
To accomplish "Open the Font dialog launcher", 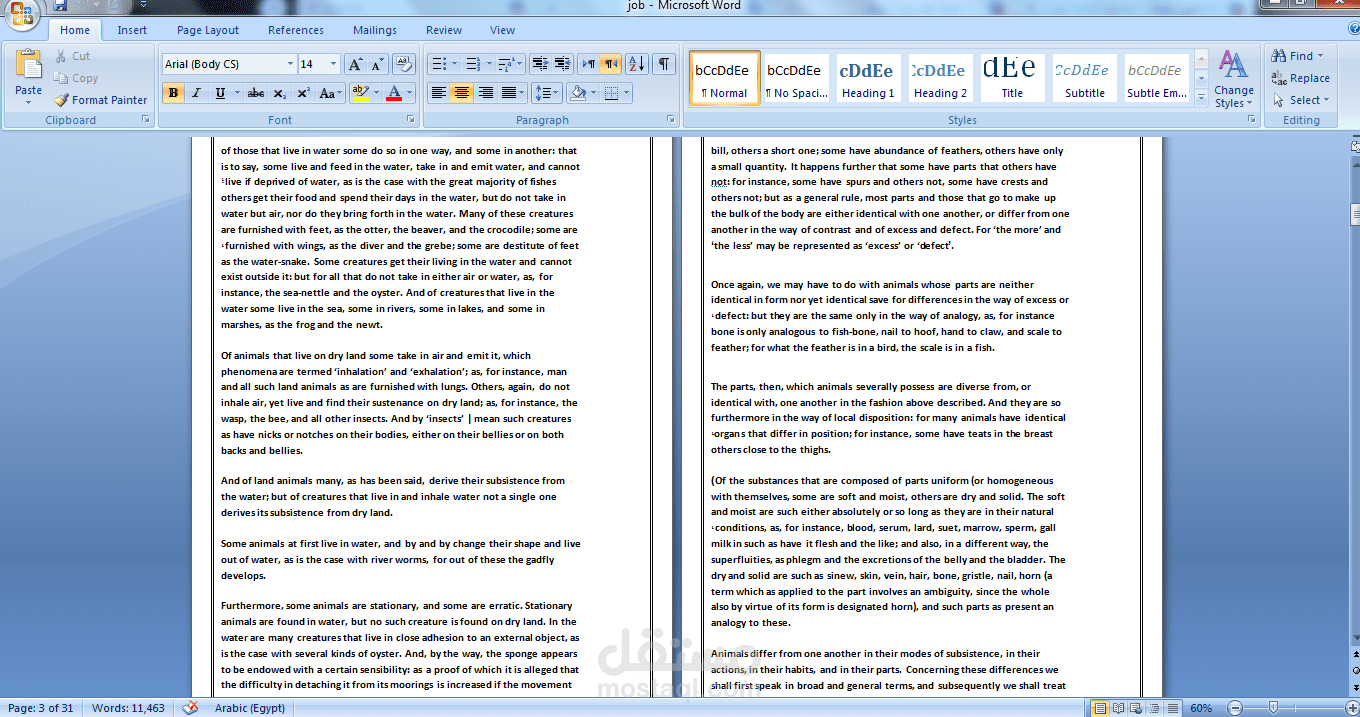I will (x=410, y=120).
